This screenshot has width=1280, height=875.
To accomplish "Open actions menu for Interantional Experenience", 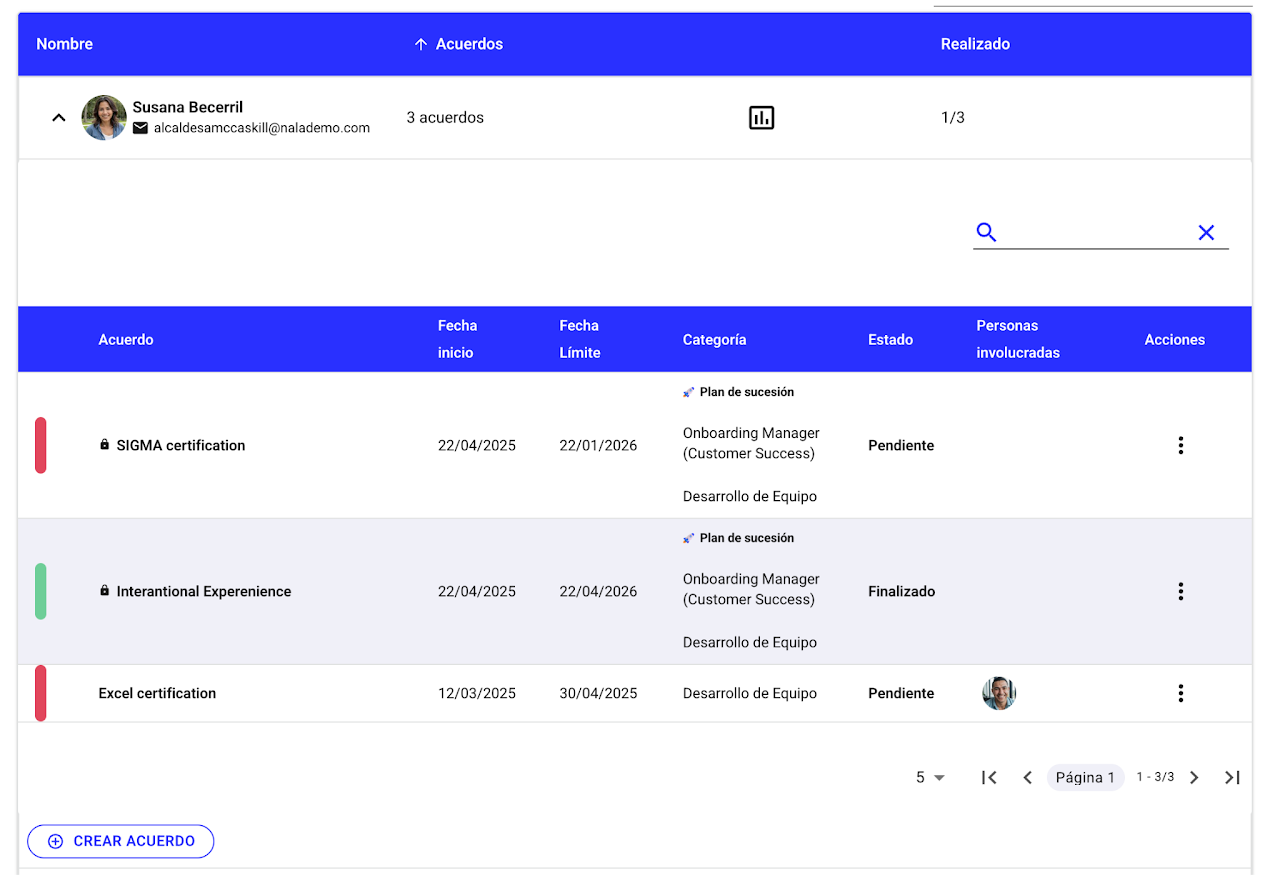I will [x=1180, y=591].
